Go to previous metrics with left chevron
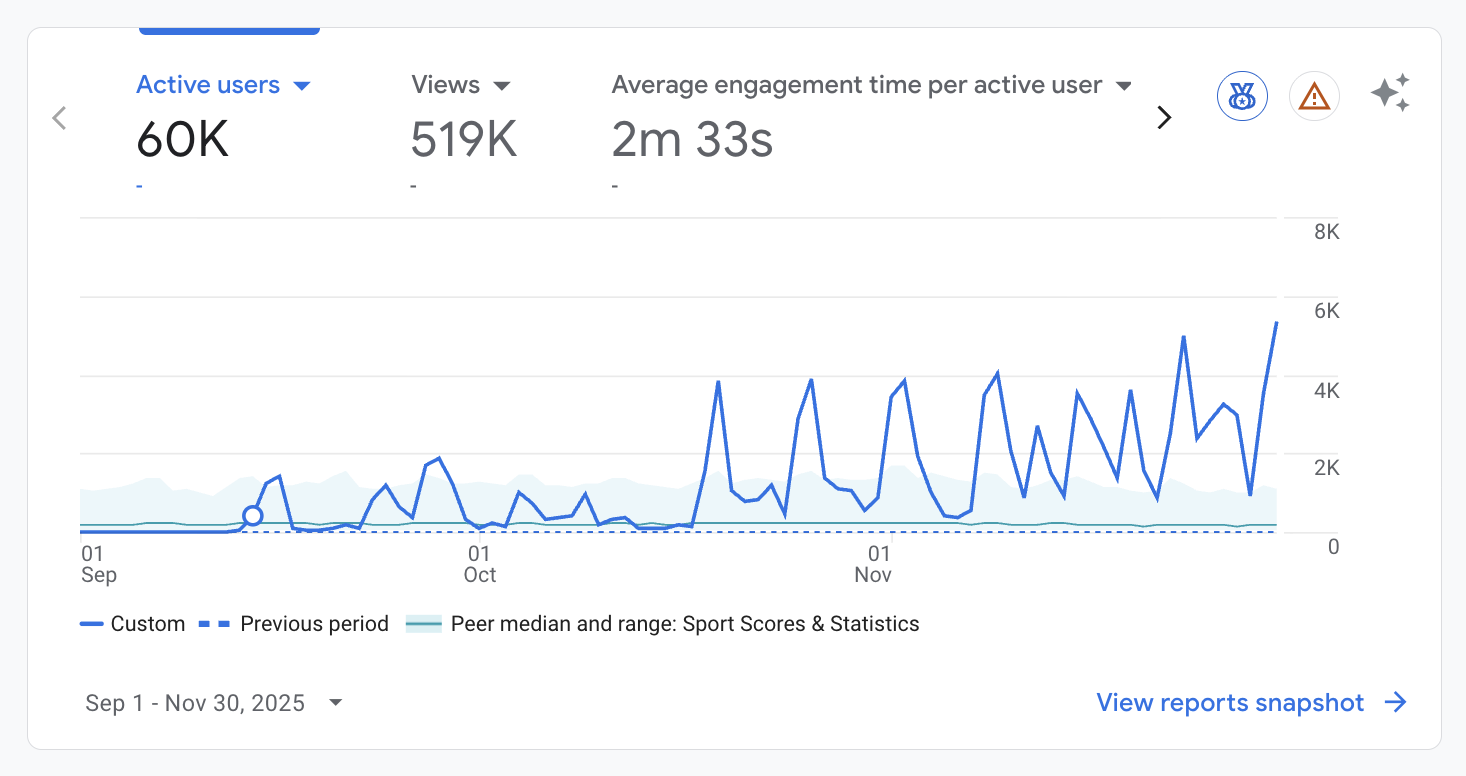Screen dimensions: 1466x776 [x=59, y=118]
